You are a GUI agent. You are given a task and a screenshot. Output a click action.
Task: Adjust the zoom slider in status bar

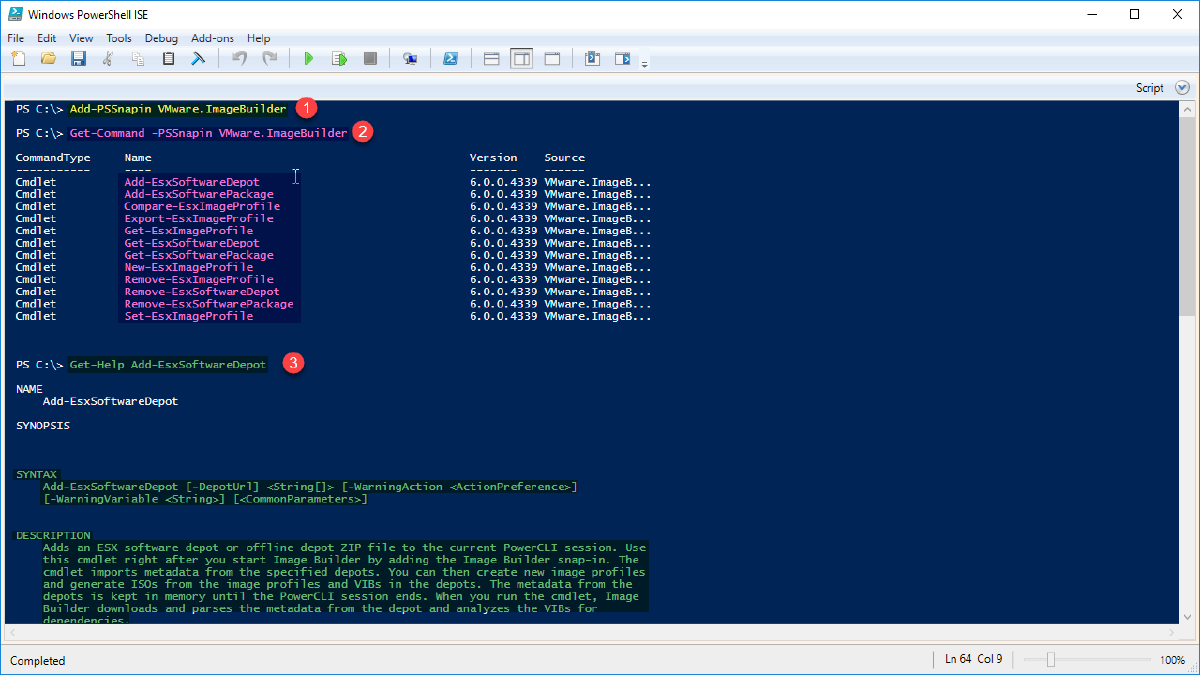(x=1051, y=660)
